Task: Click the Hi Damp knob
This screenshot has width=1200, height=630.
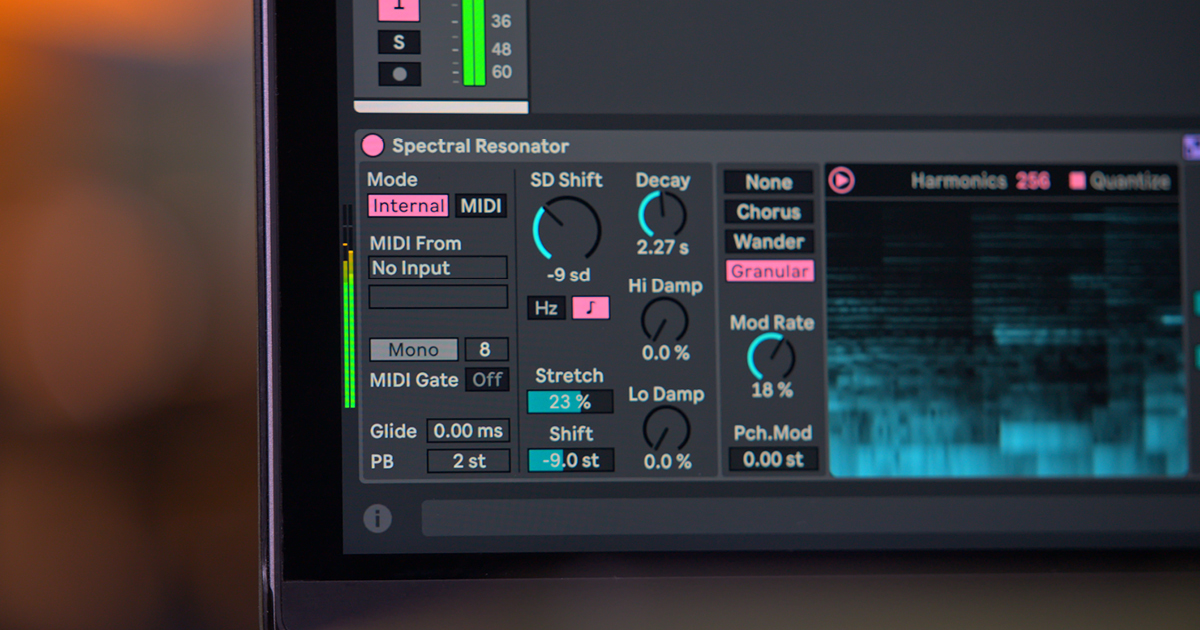Action: (x=665, y=321)
